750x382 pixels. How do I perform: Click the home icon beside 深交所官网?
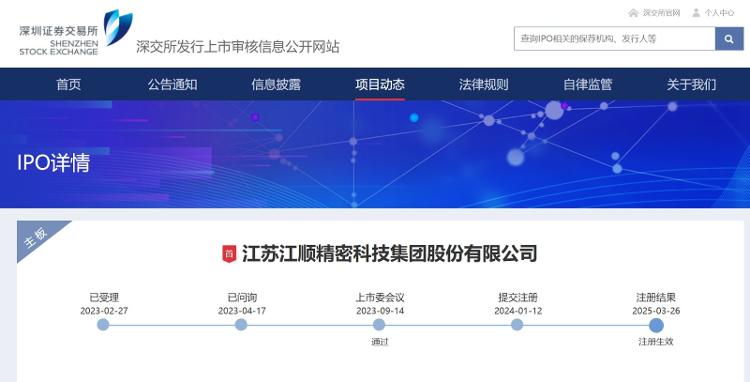(634, 13)
